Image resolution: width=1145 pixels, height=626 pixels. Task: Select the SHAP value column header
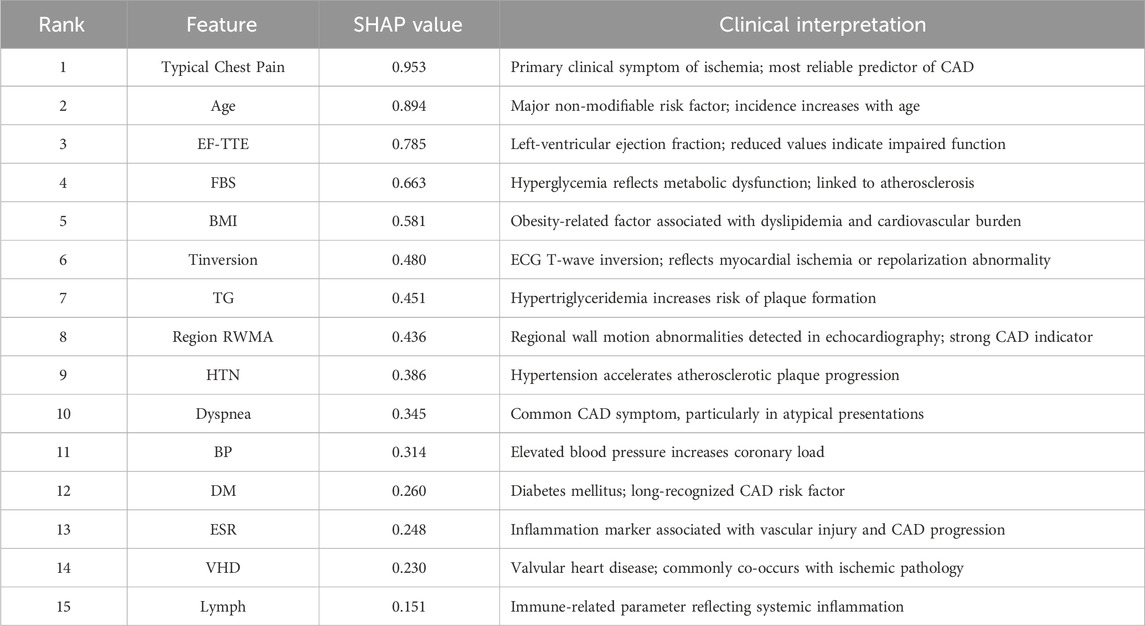click(x=409, y=25)
